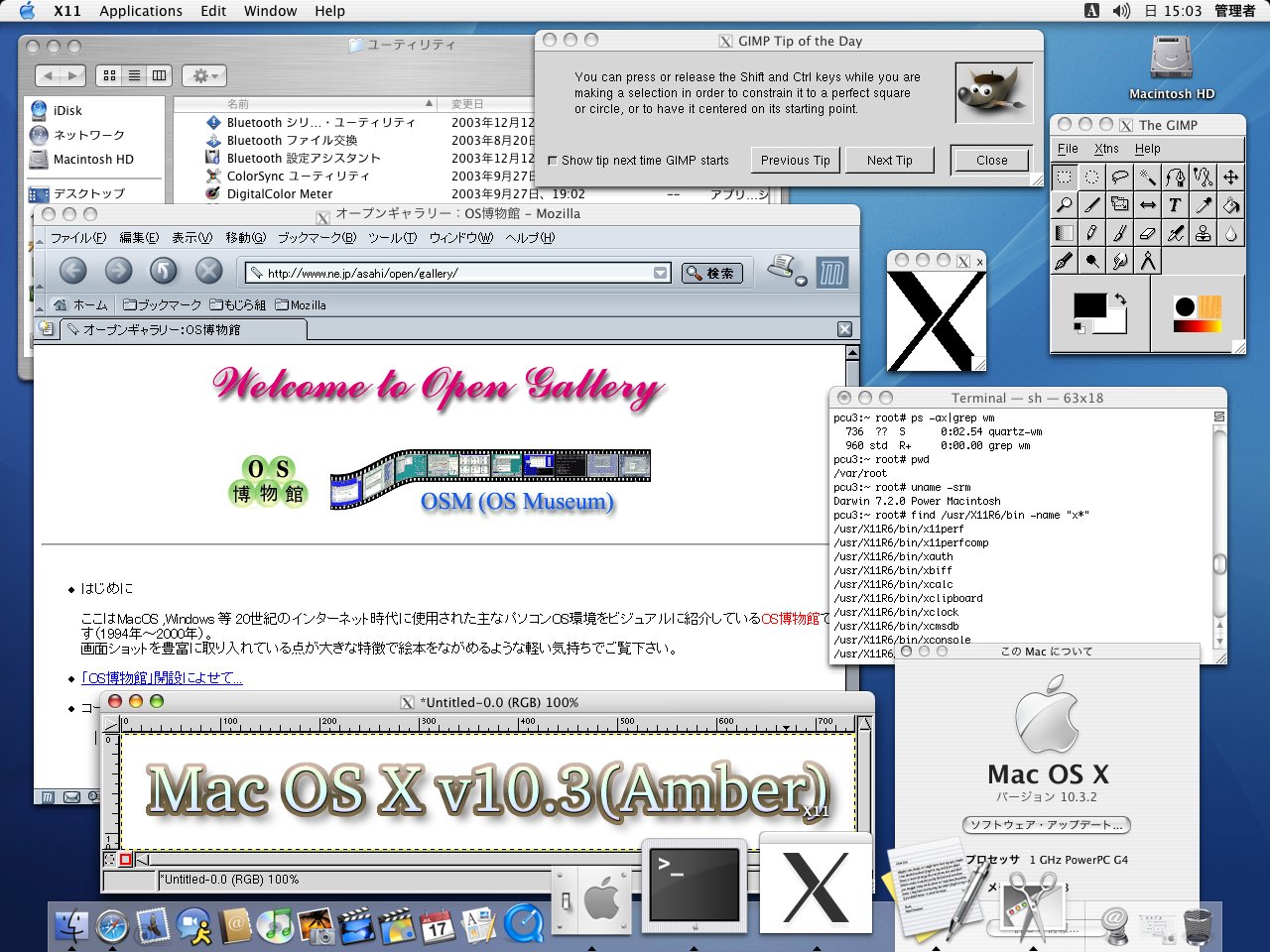Close the GIMP Tip of the Day dialog

(991, 160)
